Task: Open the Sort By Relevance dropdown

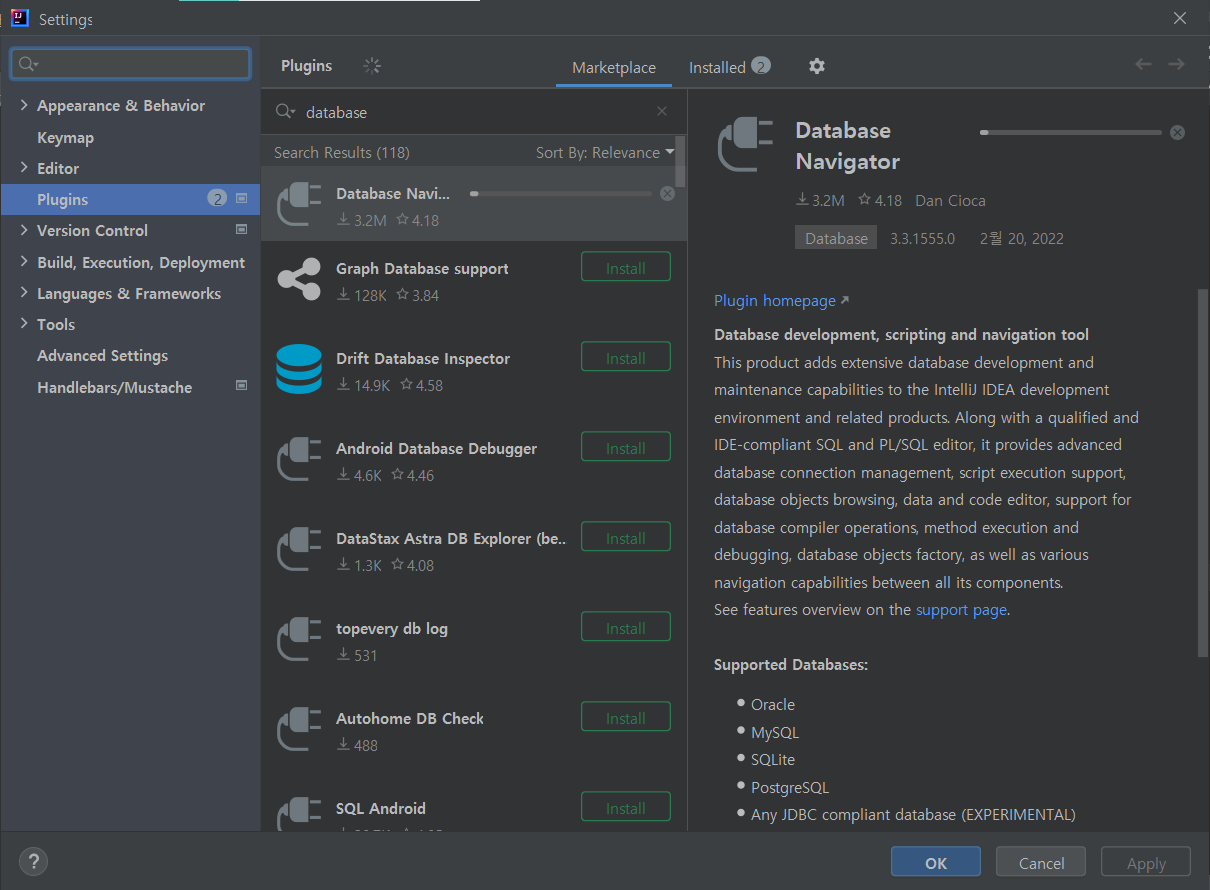Action: click(605, 152)
